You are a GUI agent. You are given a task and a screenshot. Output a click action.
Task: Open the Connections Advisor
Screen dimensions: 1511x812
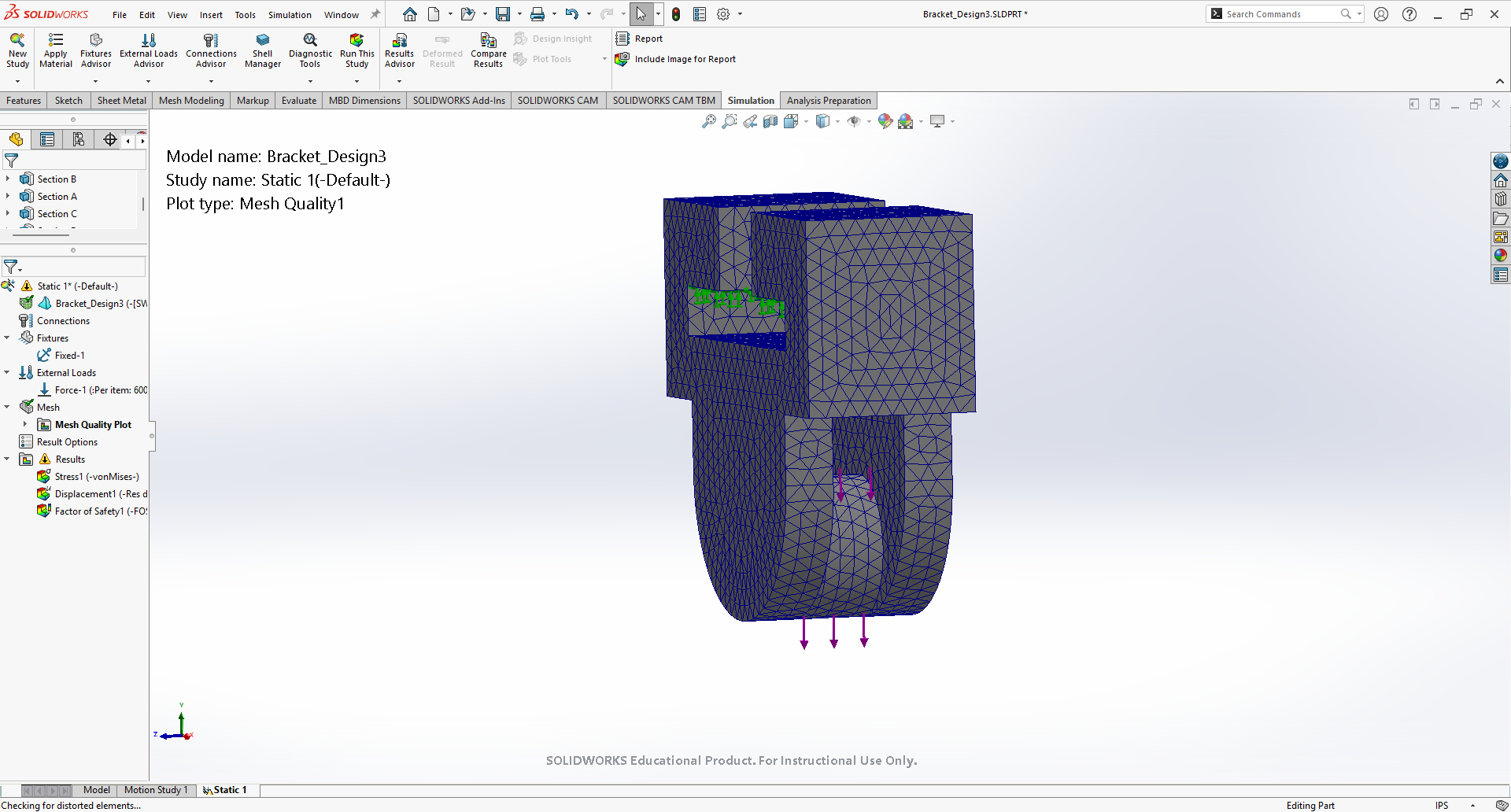tap(211, 50)
